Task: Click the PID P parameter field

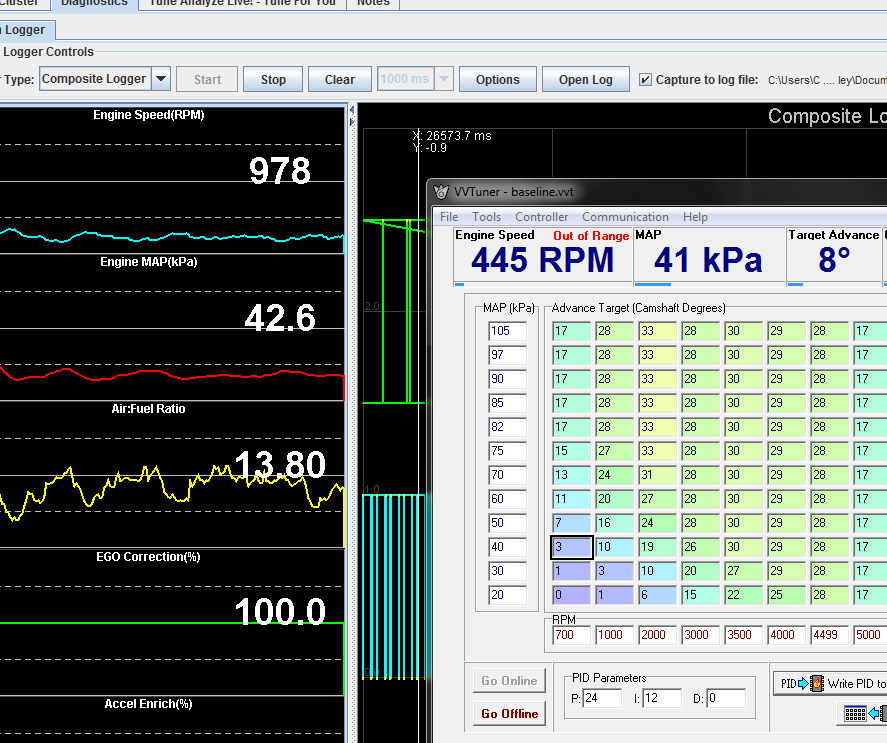Action: coord(601,699)
